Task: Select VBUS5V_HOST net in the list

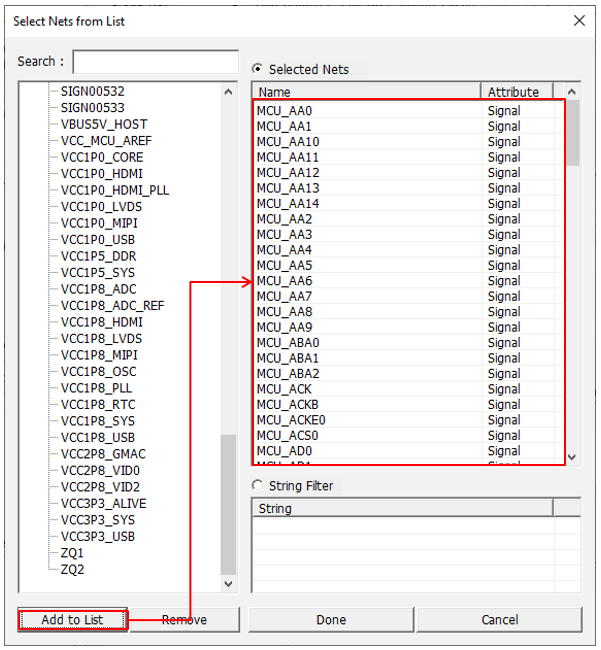Action: [103, 124]
